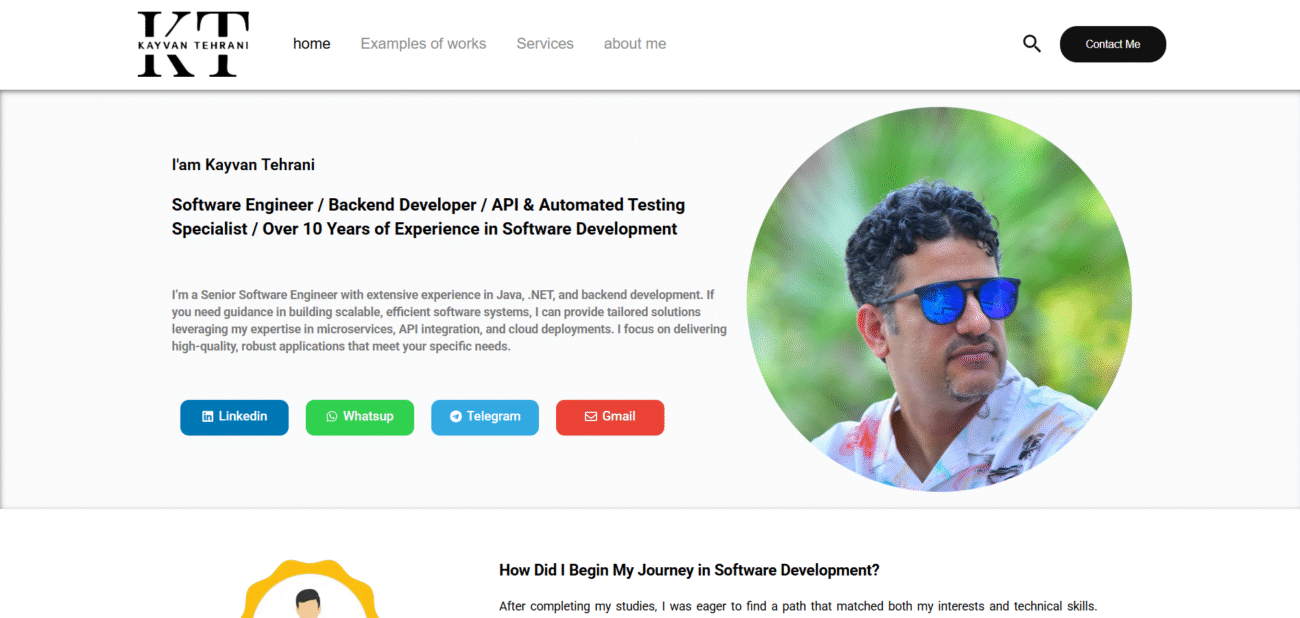The width and height of the screenshot is (1300, 618).
Task: Click the KT Kayvan Tehrani logo
Action: [193, 44]
